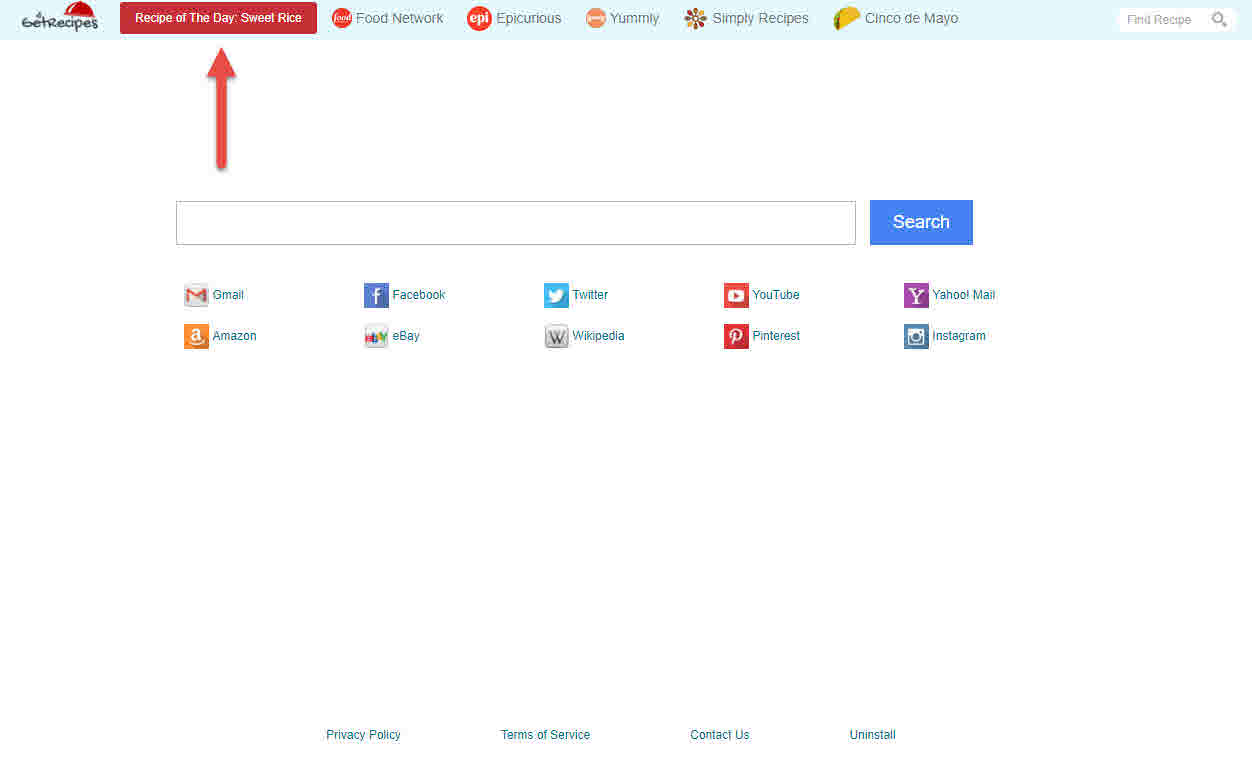Viewport: 1252px width, 763px height.
Task: Click the Facebook icon
Action: [x=376, y=295]
